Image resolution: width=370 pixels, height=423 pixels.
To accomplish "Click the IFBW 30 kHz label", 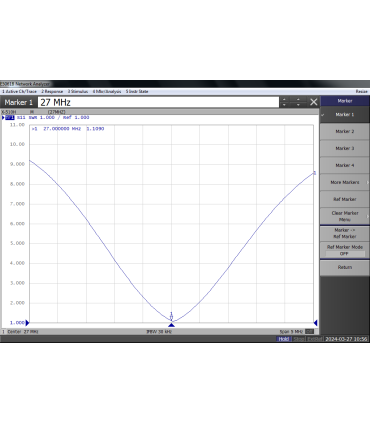I will 159,332.
